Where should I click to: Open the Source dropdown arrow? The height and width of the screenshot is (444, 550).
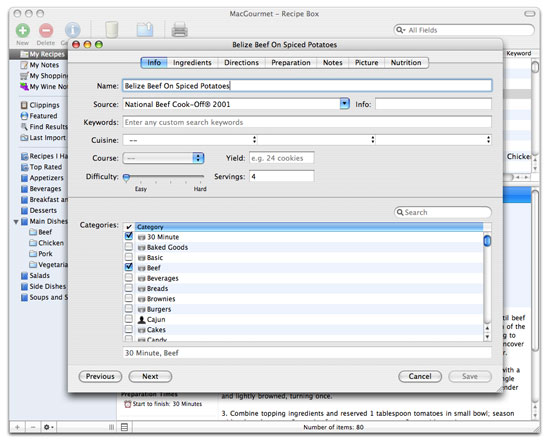point(344,104)
